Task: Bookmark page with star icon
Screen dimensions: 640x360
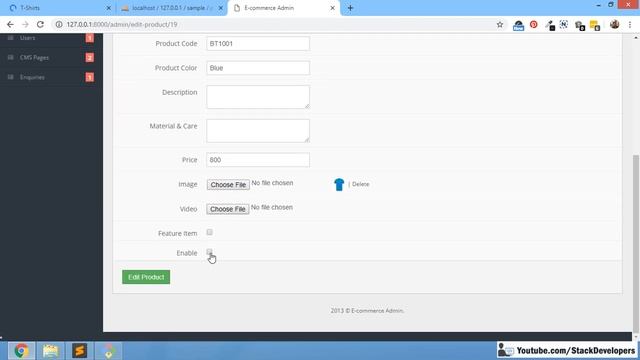Action: pyautogui.click(x=500, y=24)
